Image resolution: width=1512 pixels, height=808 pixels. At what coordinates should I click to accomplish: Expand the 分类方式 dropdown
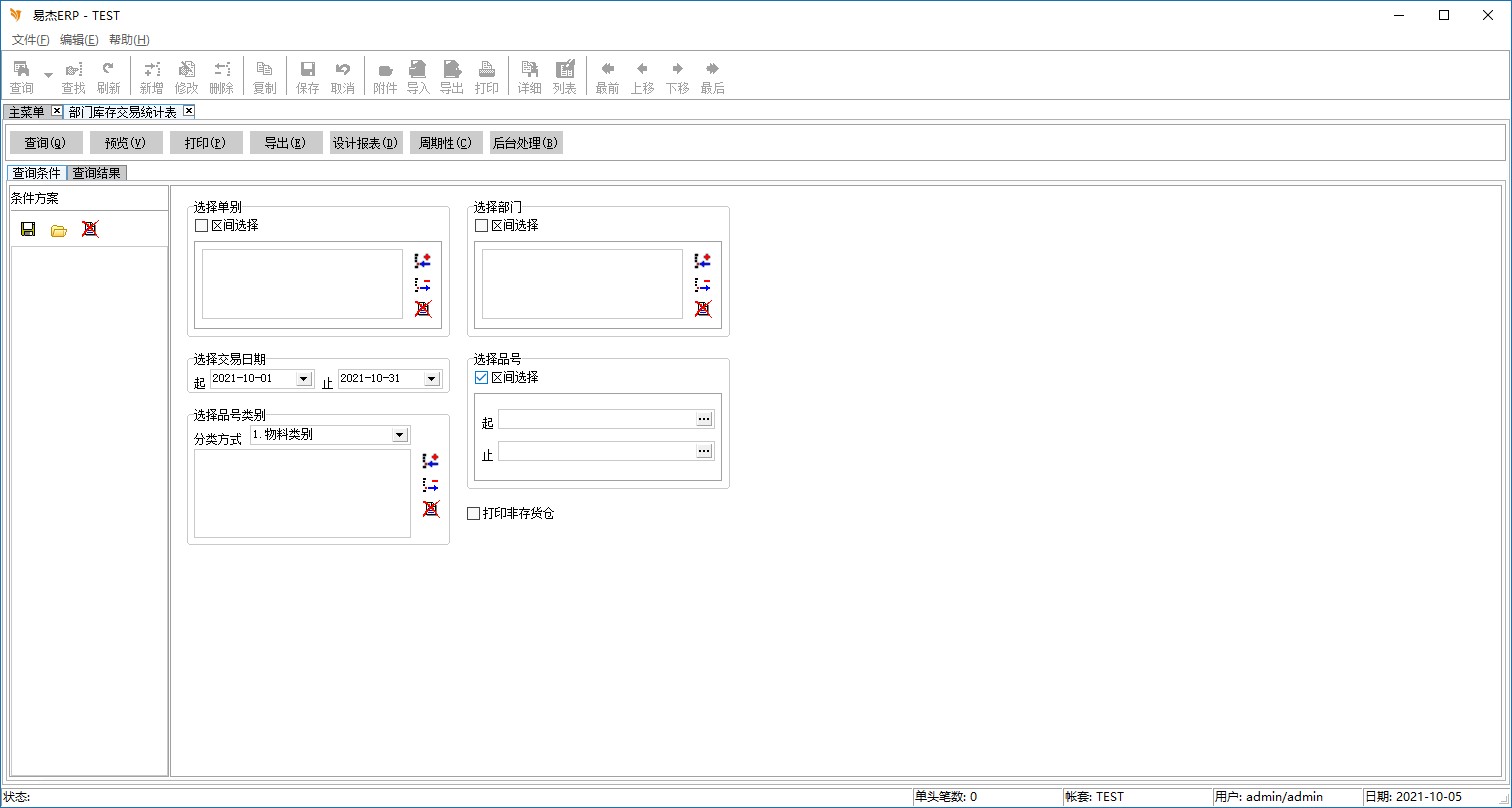[400, 435]
